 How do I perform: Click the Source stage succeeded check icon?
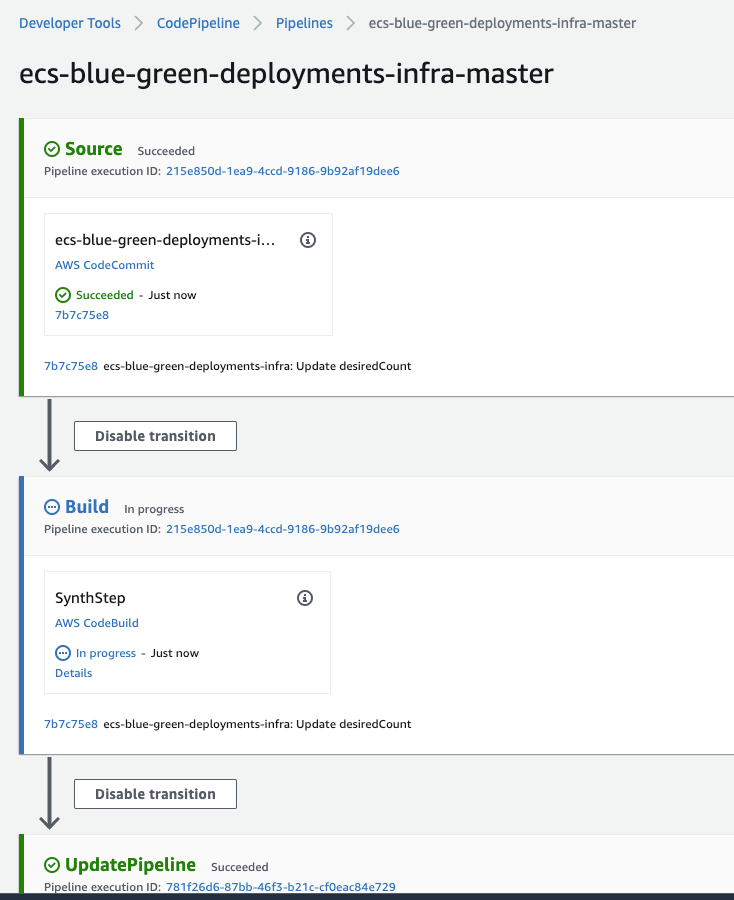tap(52, 149)
